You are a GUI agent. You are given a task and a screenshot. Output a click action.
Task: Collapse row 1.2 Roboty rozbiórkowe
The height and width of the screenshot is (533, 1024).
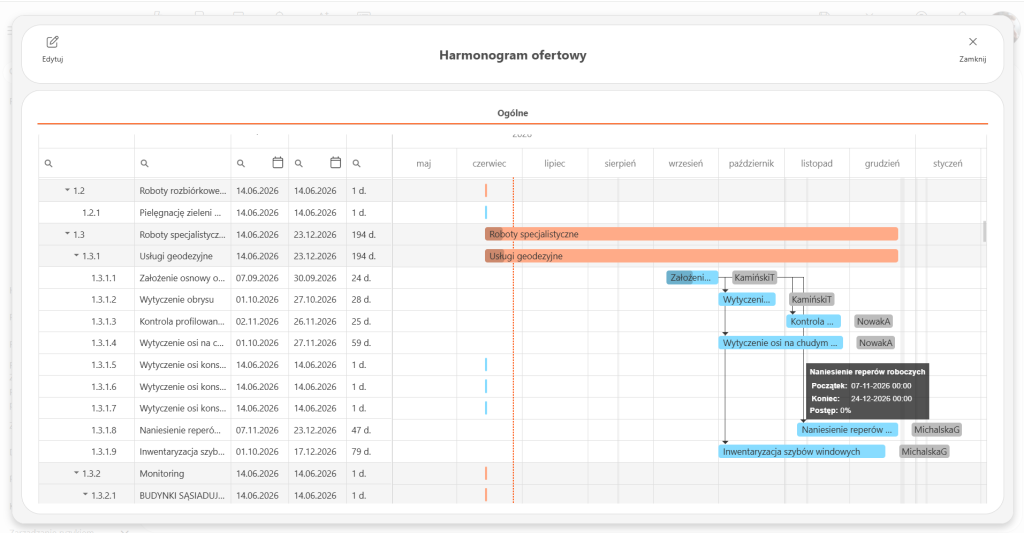tap(67, 190)
